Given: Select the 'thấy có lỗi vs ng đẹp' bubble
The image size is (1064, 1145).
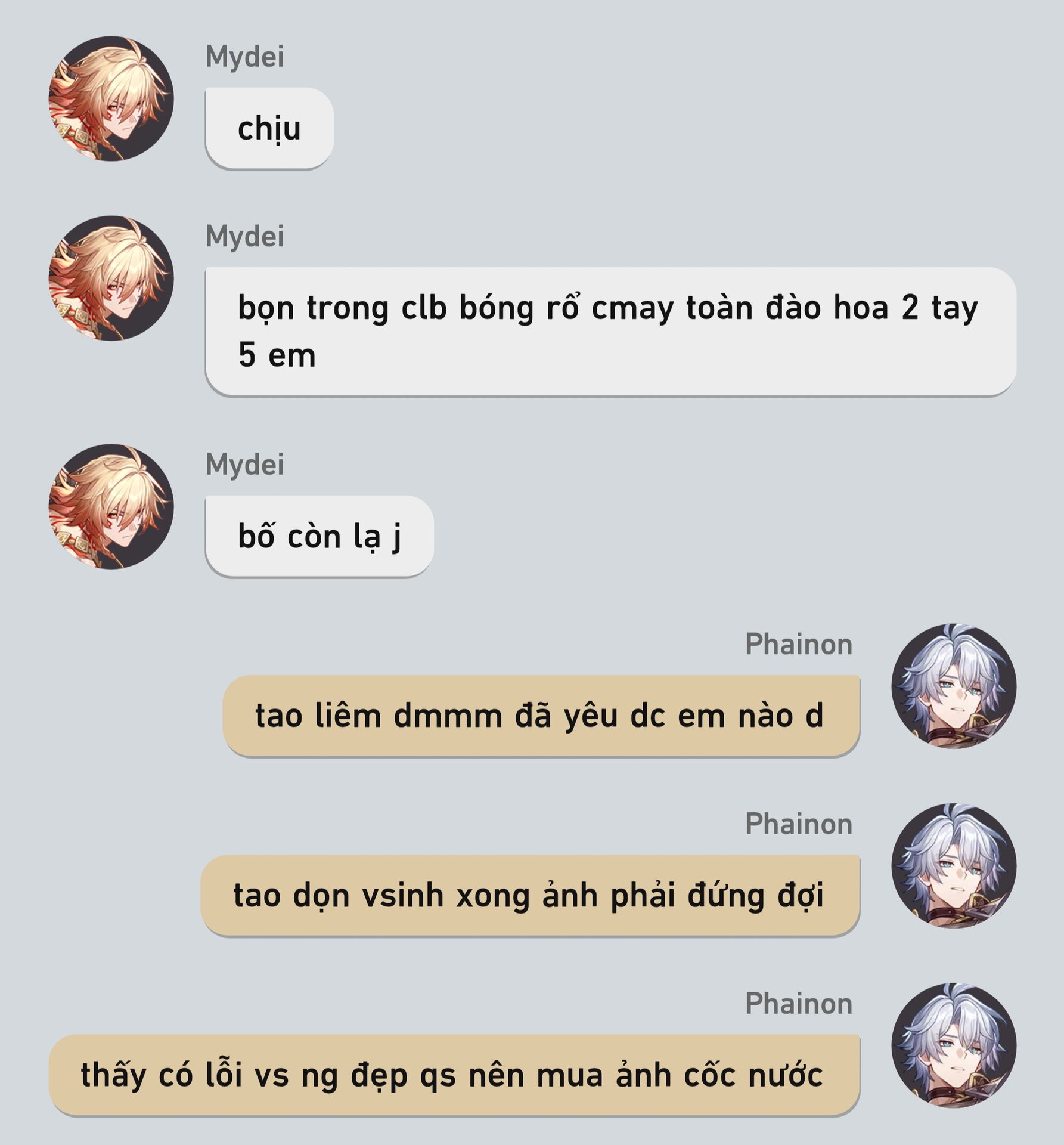Looking at the screenshot, I should (454, 1075).
